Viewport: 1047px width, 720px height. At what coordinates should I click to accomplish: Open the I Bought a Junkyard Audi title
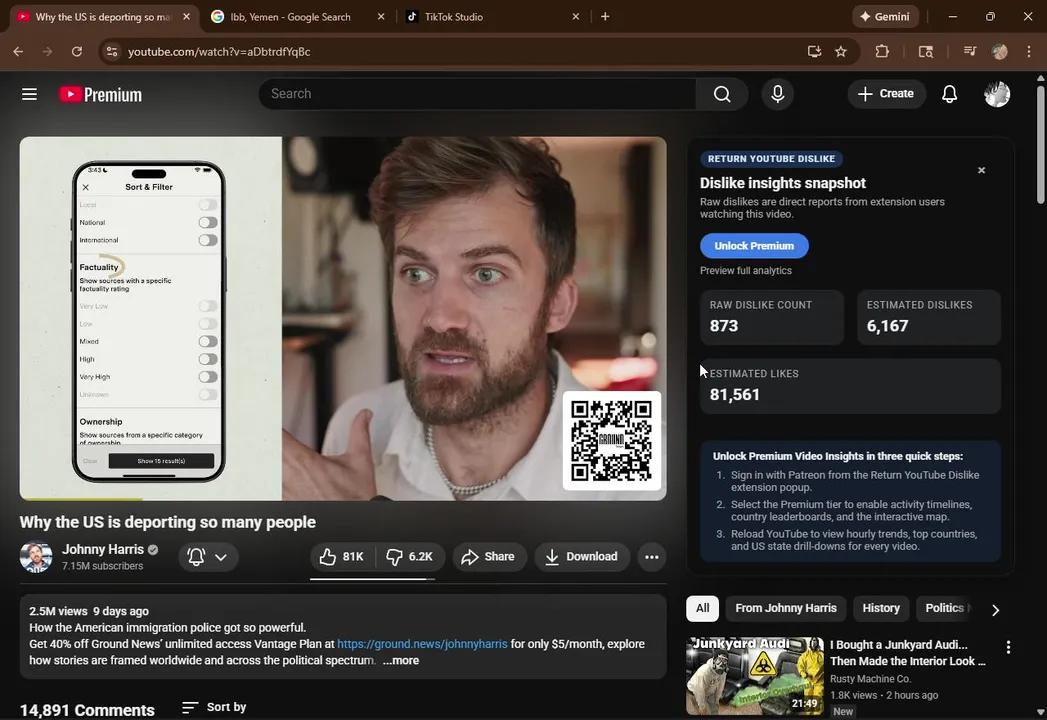pos(907,653)
